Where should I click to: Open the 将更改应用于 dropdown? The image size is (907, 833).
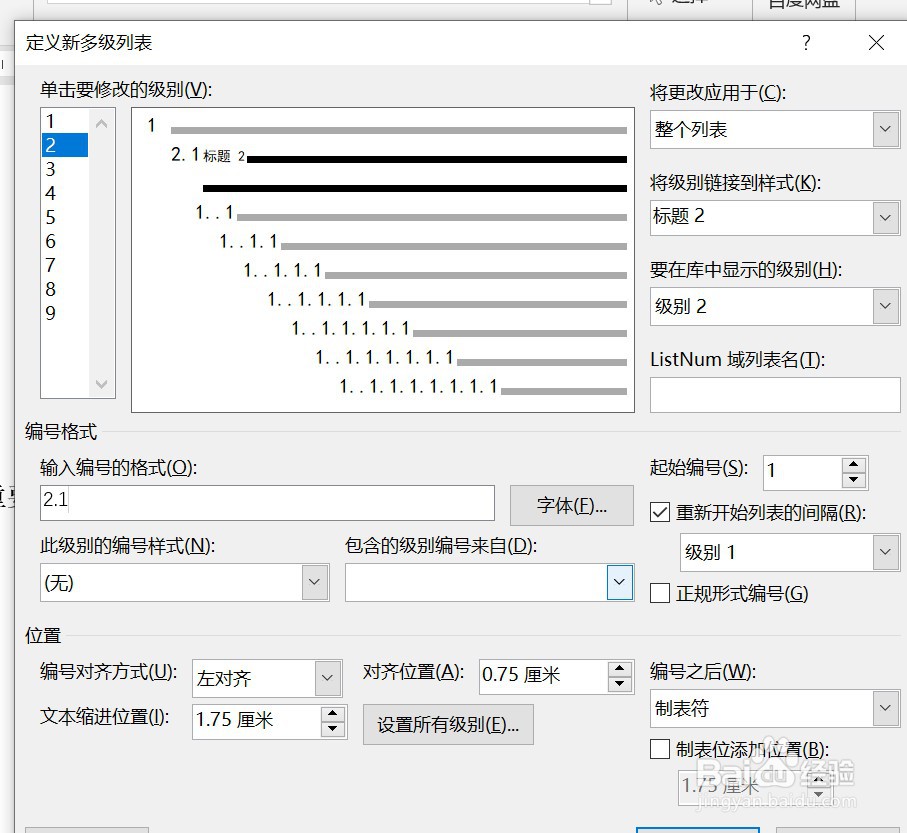click(x=885, y=129)
